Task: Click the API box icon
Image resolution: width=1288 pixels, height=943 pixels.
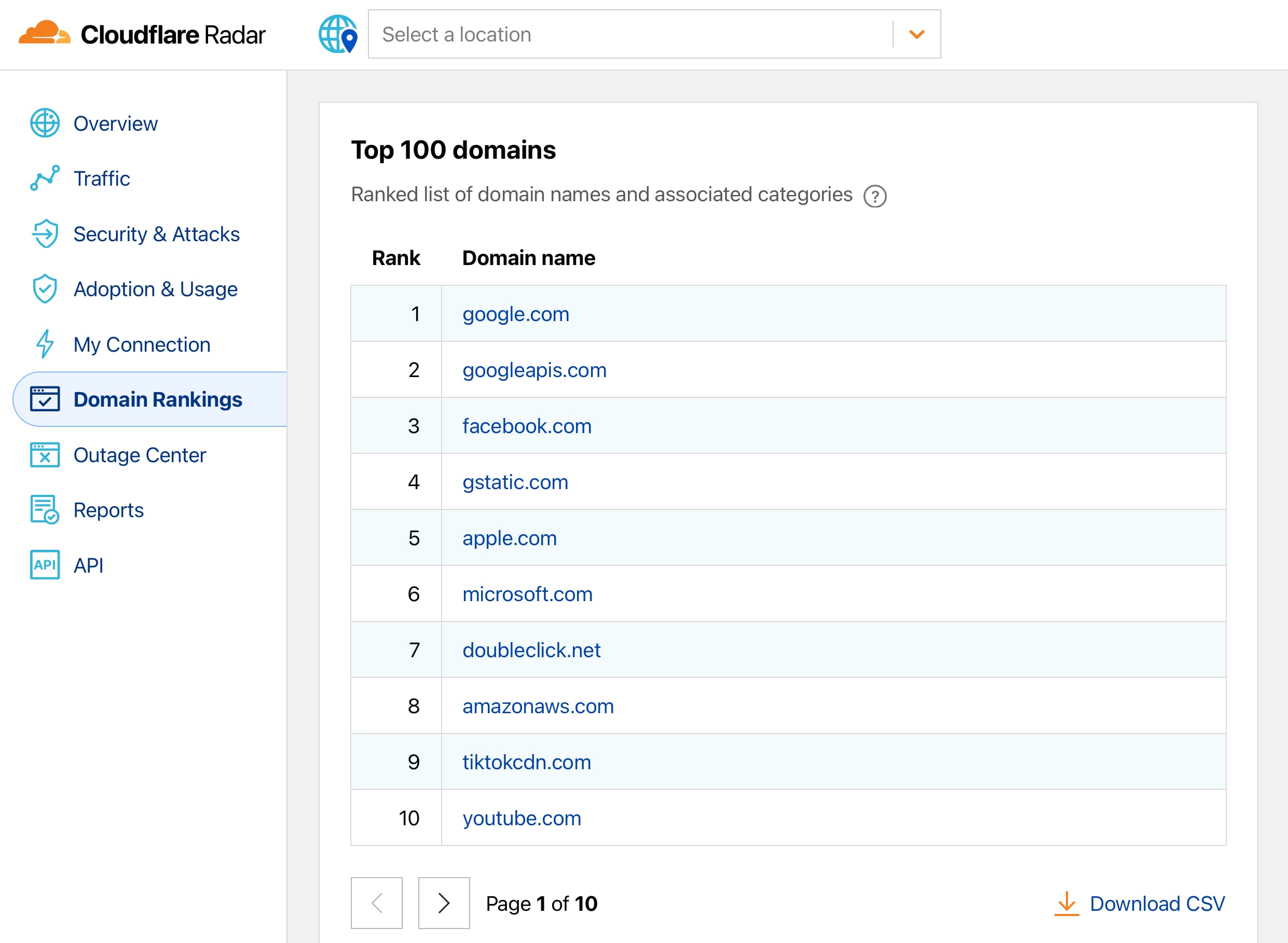Action: [x=45, y=564]
